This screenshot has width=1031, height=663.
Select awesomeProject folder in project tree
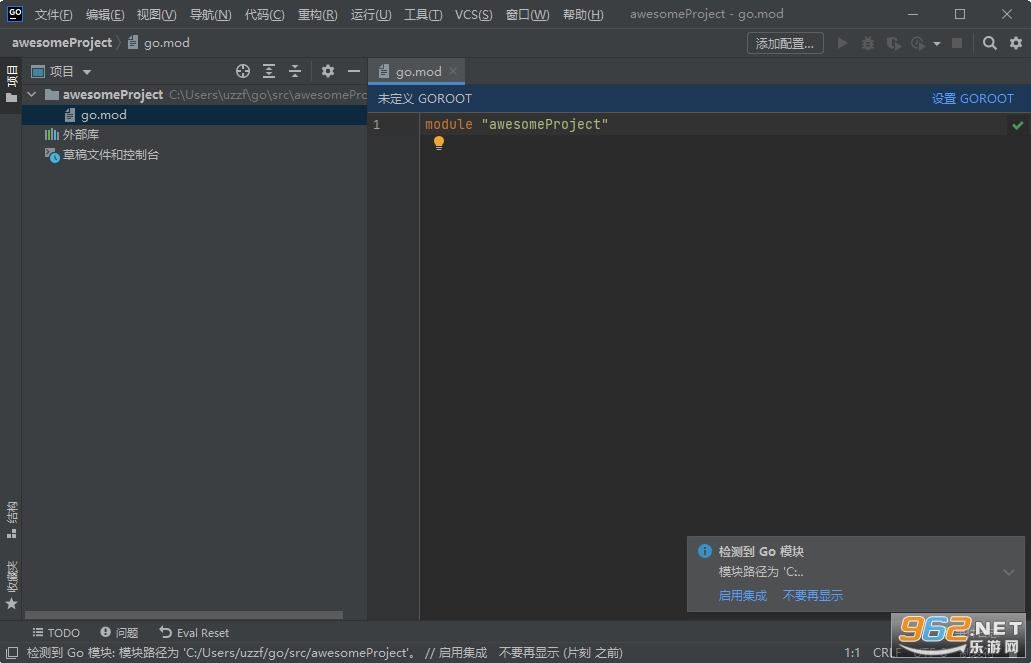pyautogui.click(x=112, y=95)
